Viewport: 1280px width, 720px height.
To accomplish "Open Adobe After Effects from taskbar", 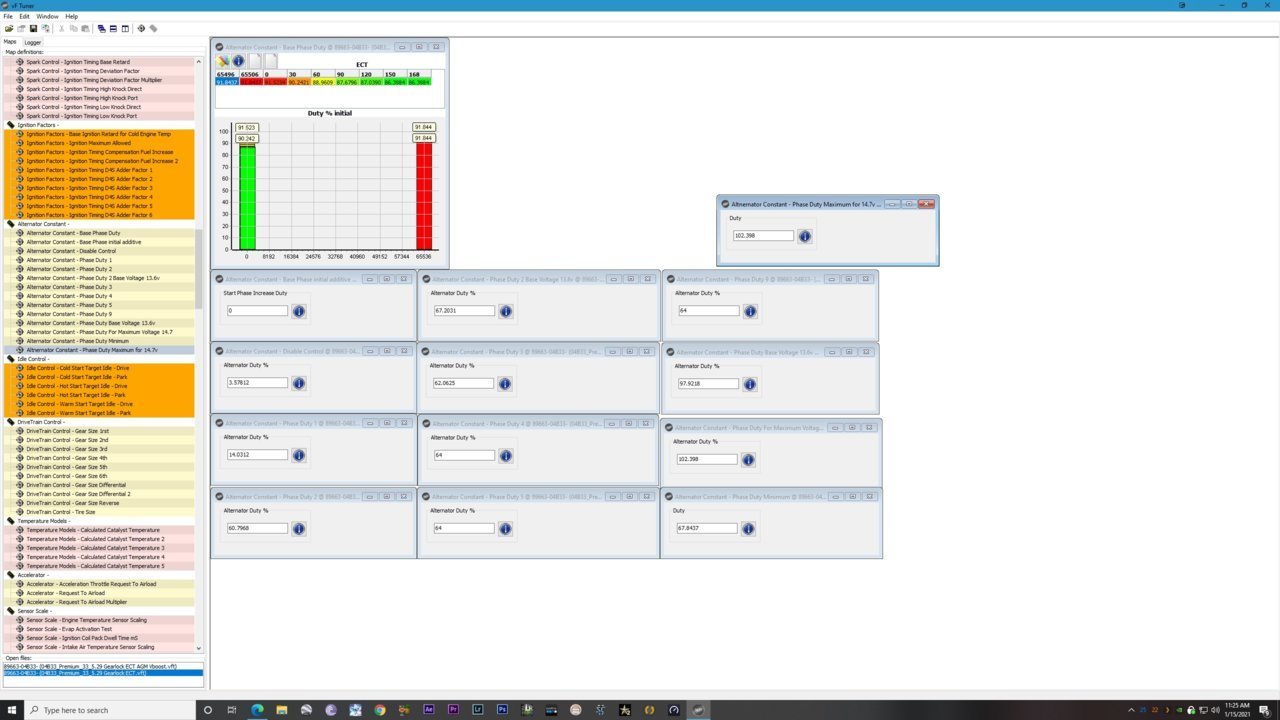I will click(429, 709).
